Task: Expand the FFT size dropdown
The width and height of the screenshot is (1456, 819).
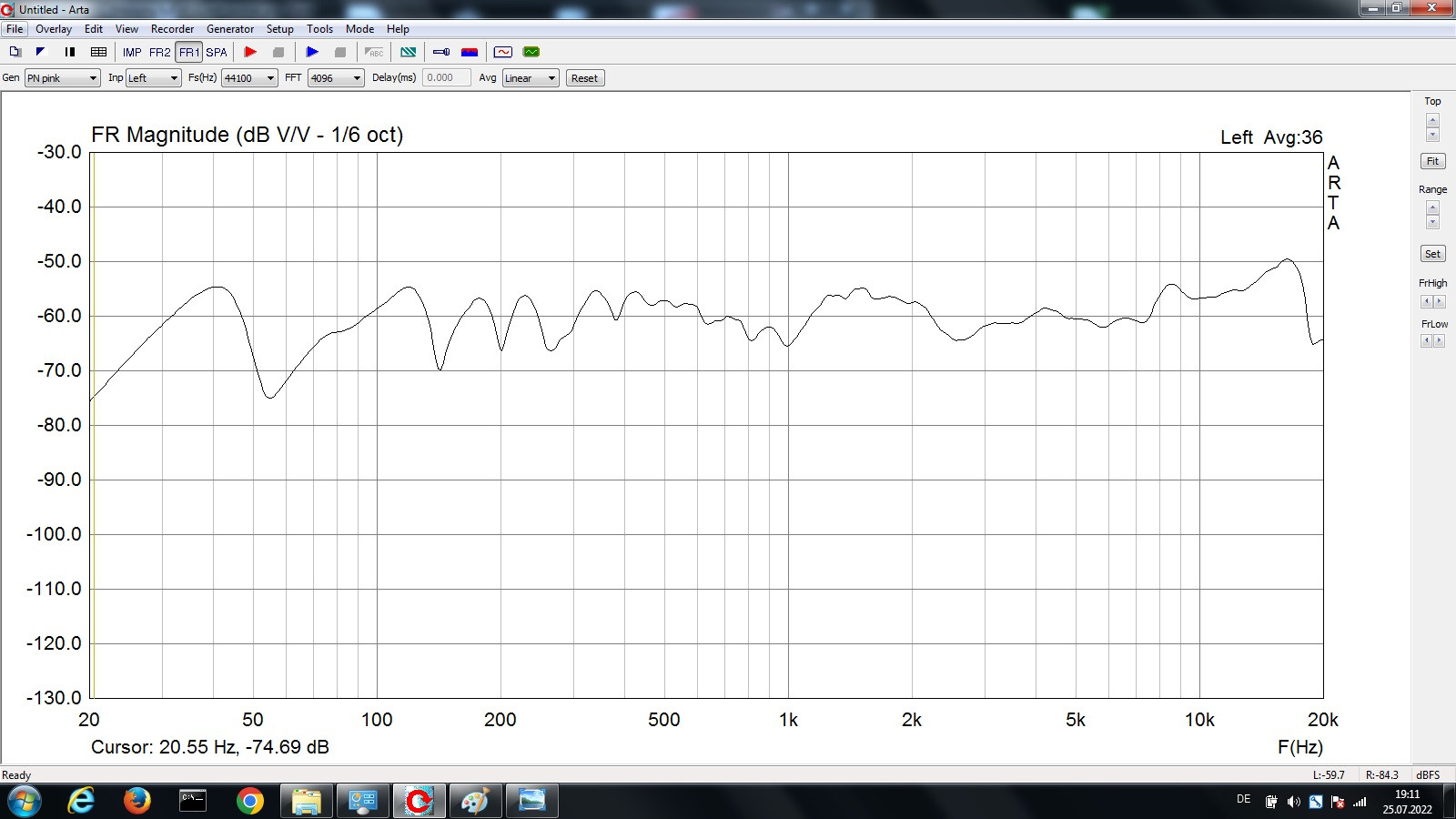Action: pyautogui.click(x=336, y=78)
